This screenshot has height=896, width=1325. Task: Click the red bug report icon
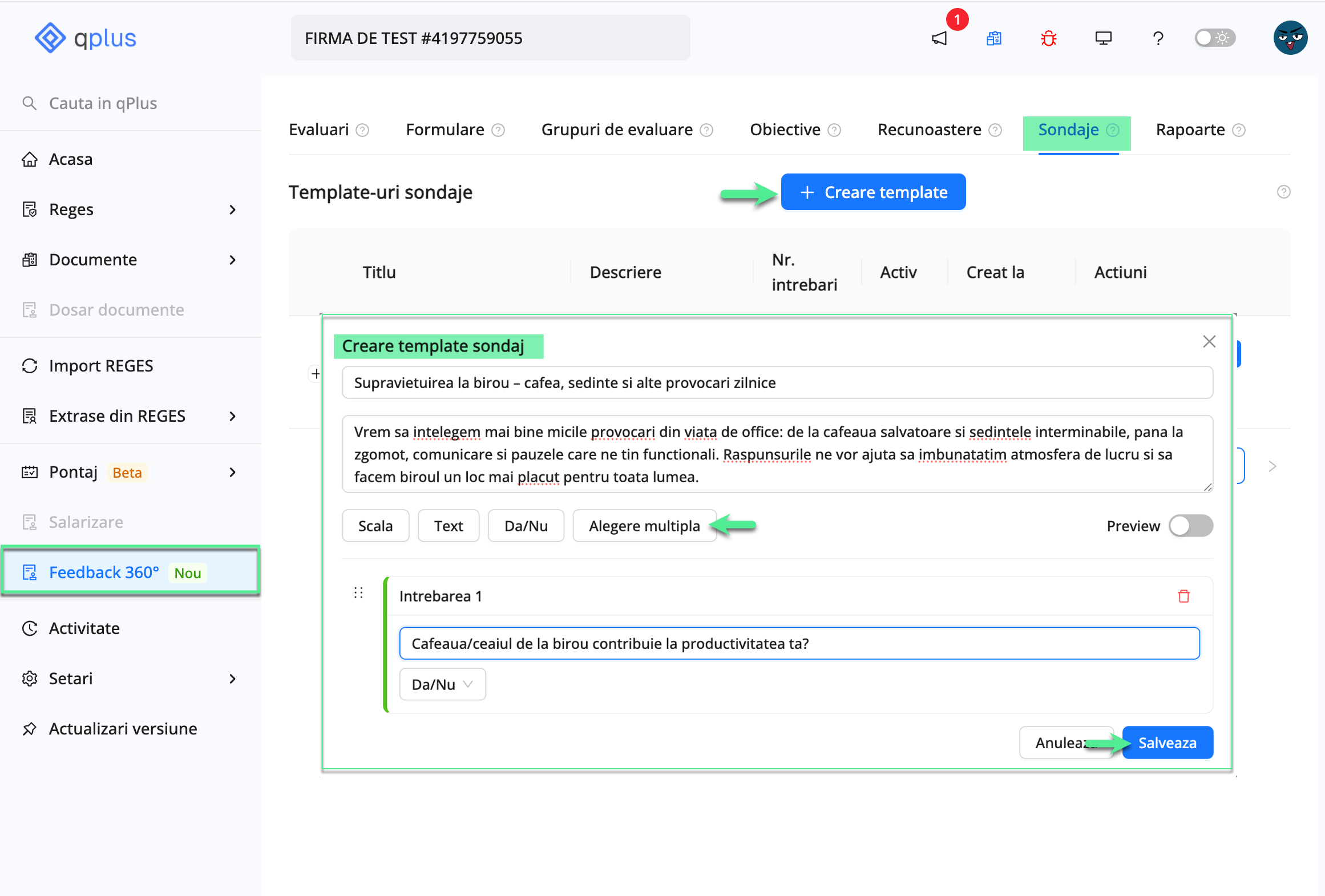(x=1049, y=38)
